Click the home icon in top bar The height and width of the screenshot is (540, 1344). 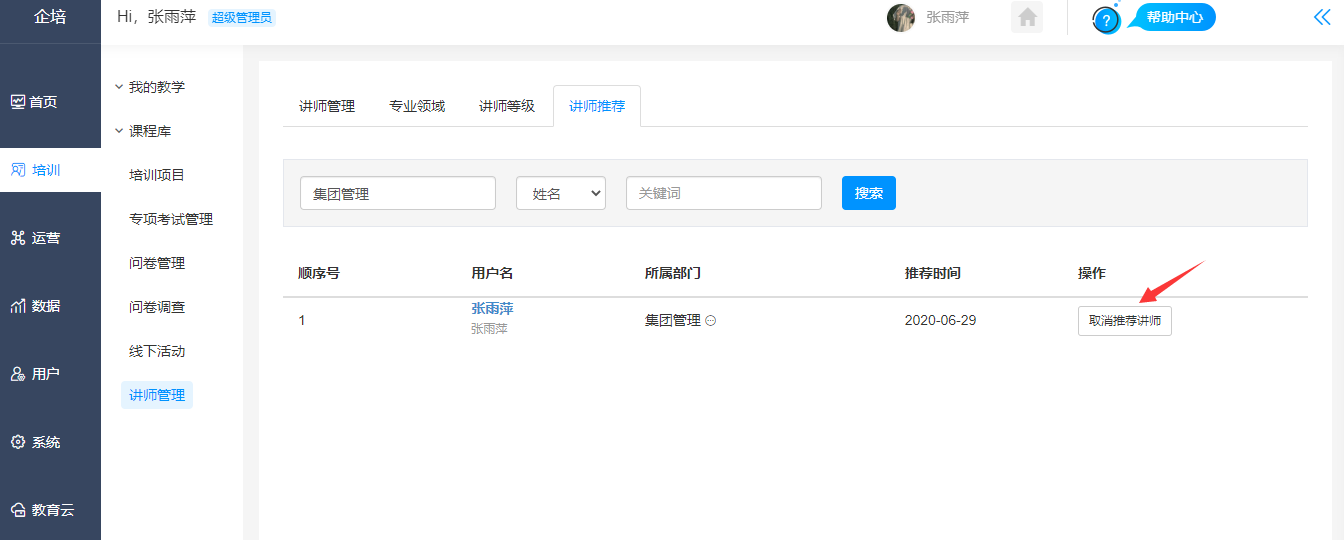(x=1027, y=18)
